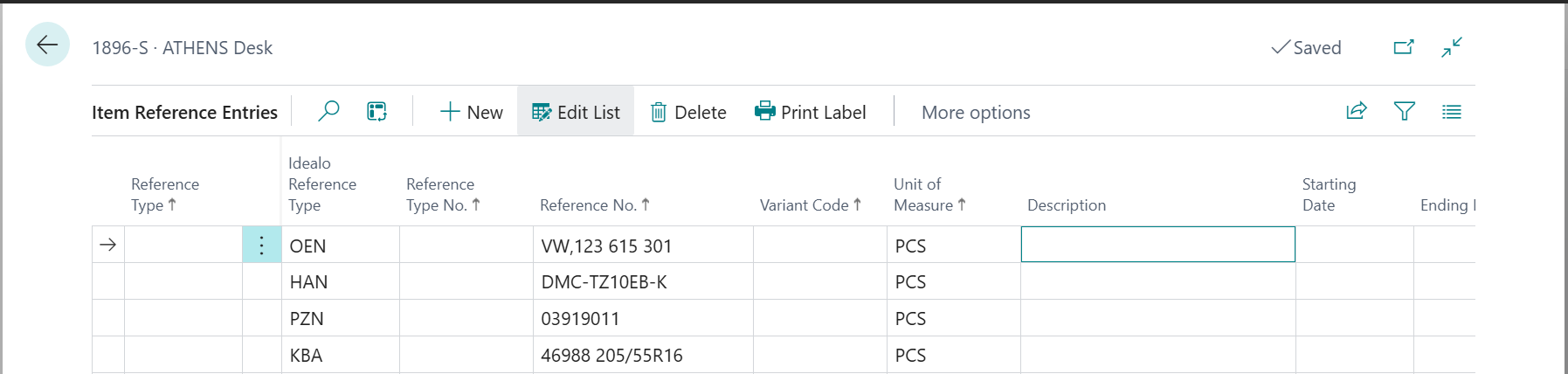Open page in new window icon
The image size is (1568, 374).
[x=1403, y=47]
